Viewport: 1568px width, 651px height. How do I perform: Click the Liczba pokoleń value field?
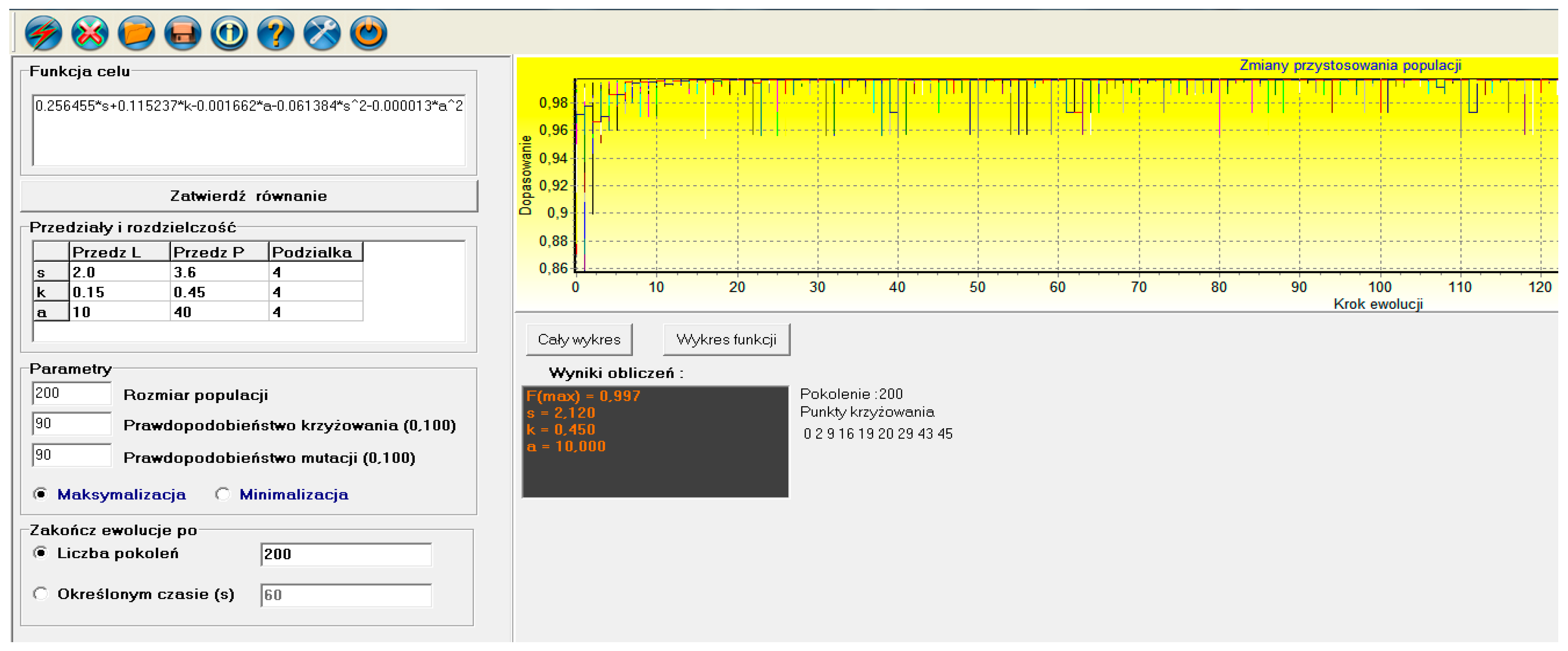click(x=346, y=555)
